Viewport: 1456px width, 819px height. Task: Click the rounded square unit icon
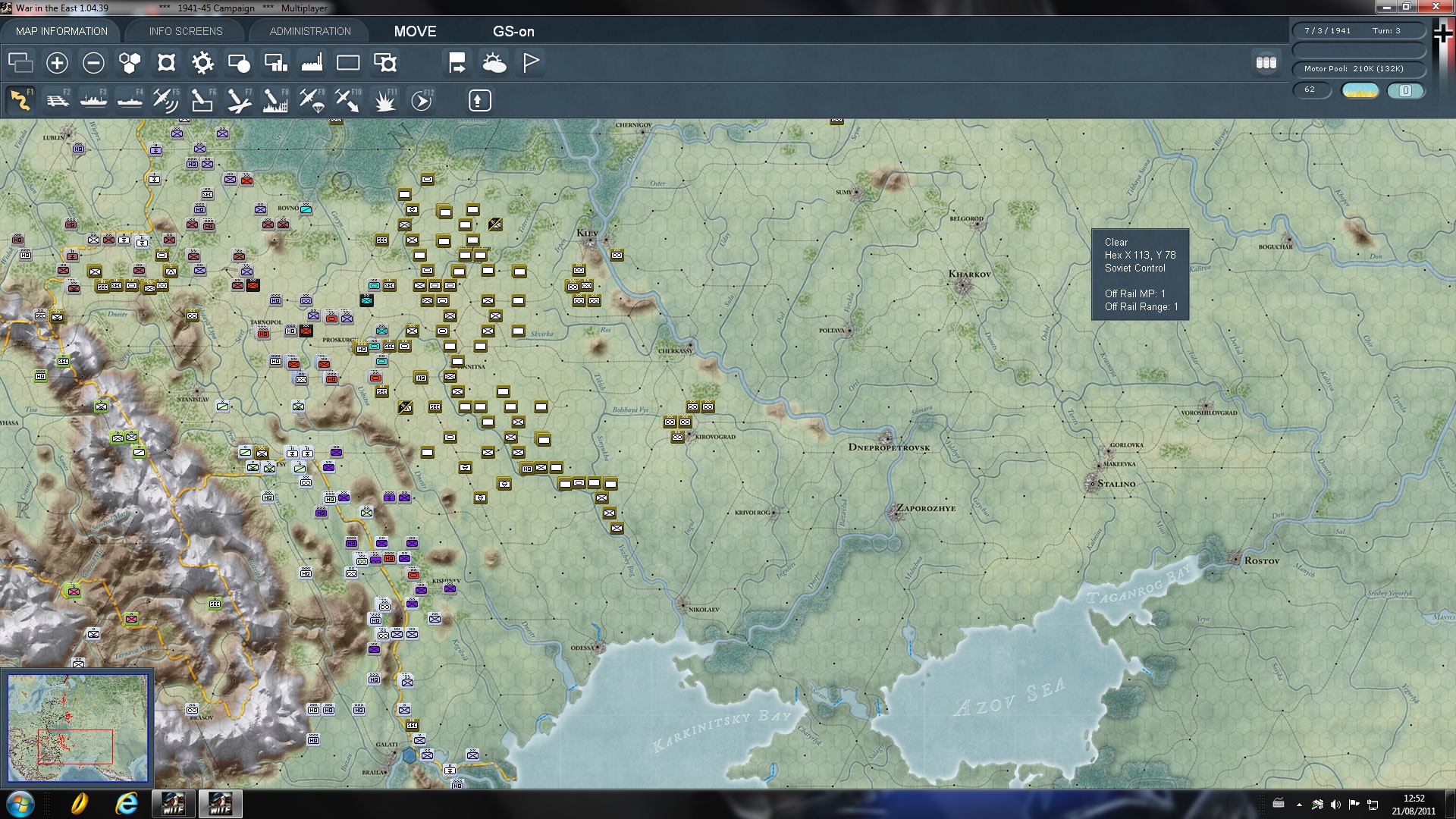pos(166,62)
